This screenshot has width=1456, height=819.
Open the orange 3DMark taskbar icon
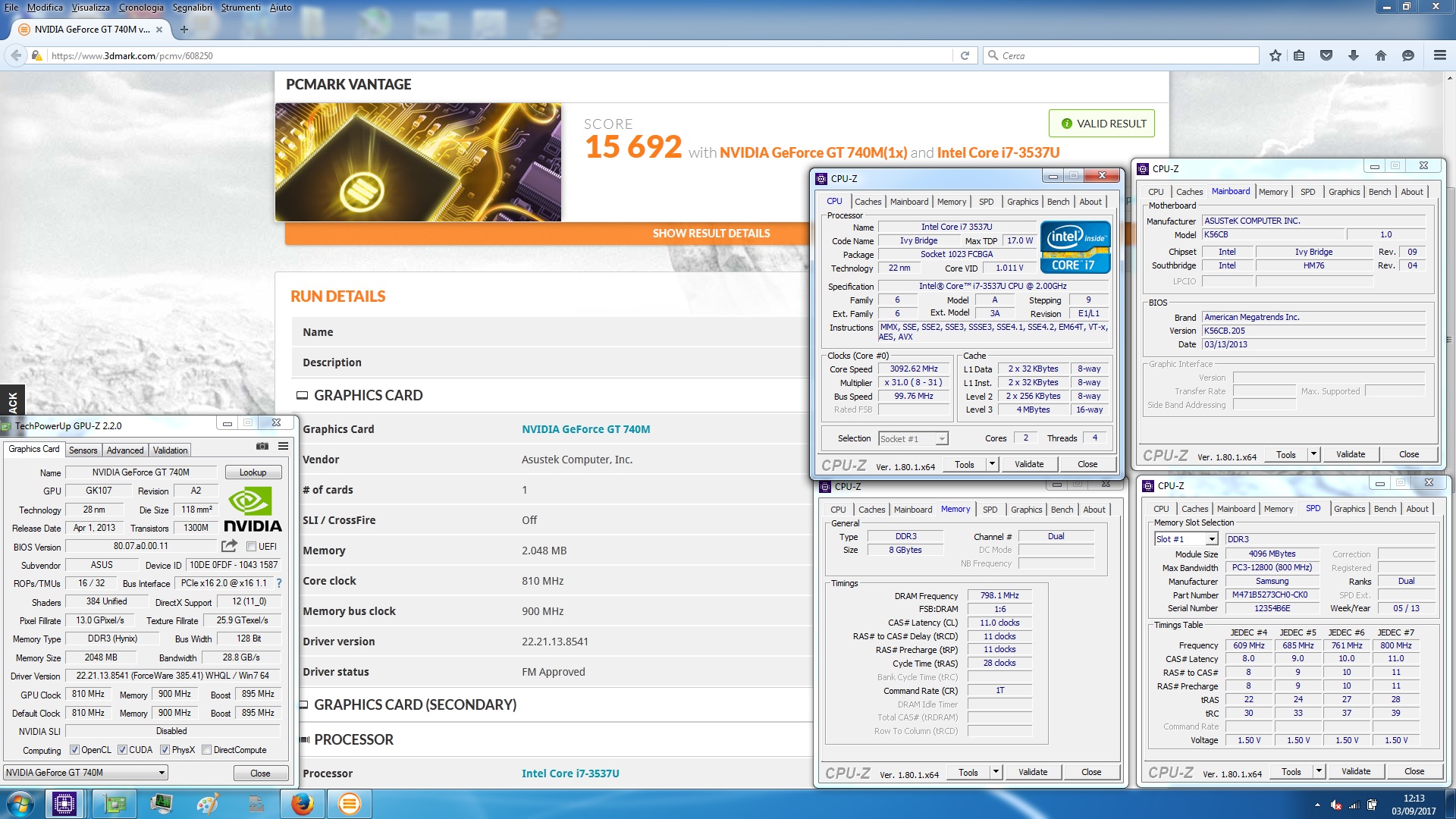tap(349, 804)
